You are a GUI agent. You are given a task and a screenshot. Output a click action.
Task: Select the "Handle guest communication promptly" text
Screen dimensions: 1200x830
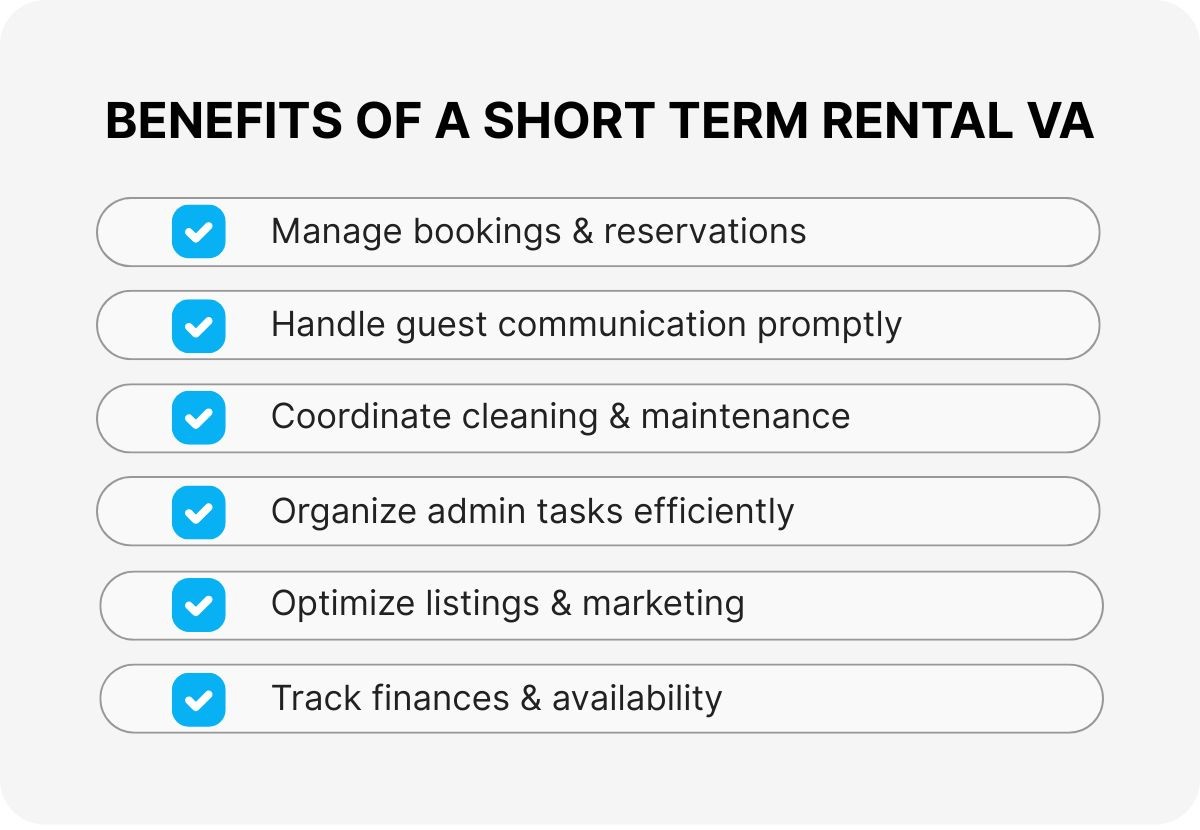[x=586, y=325]
